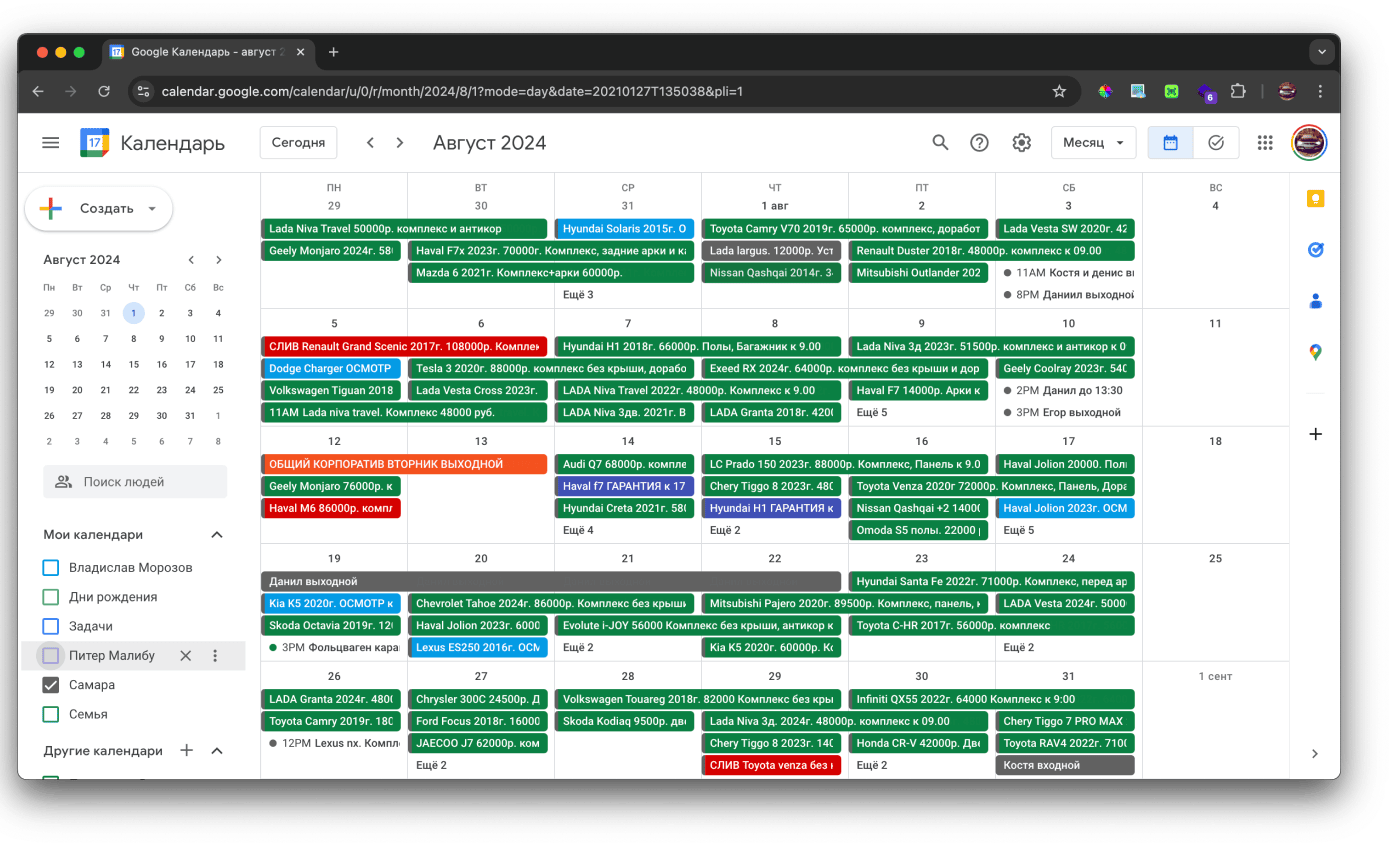This screenshot has width=1392, height=846.
Task: Open the Данил выходной event
Action: click(551, 581)
